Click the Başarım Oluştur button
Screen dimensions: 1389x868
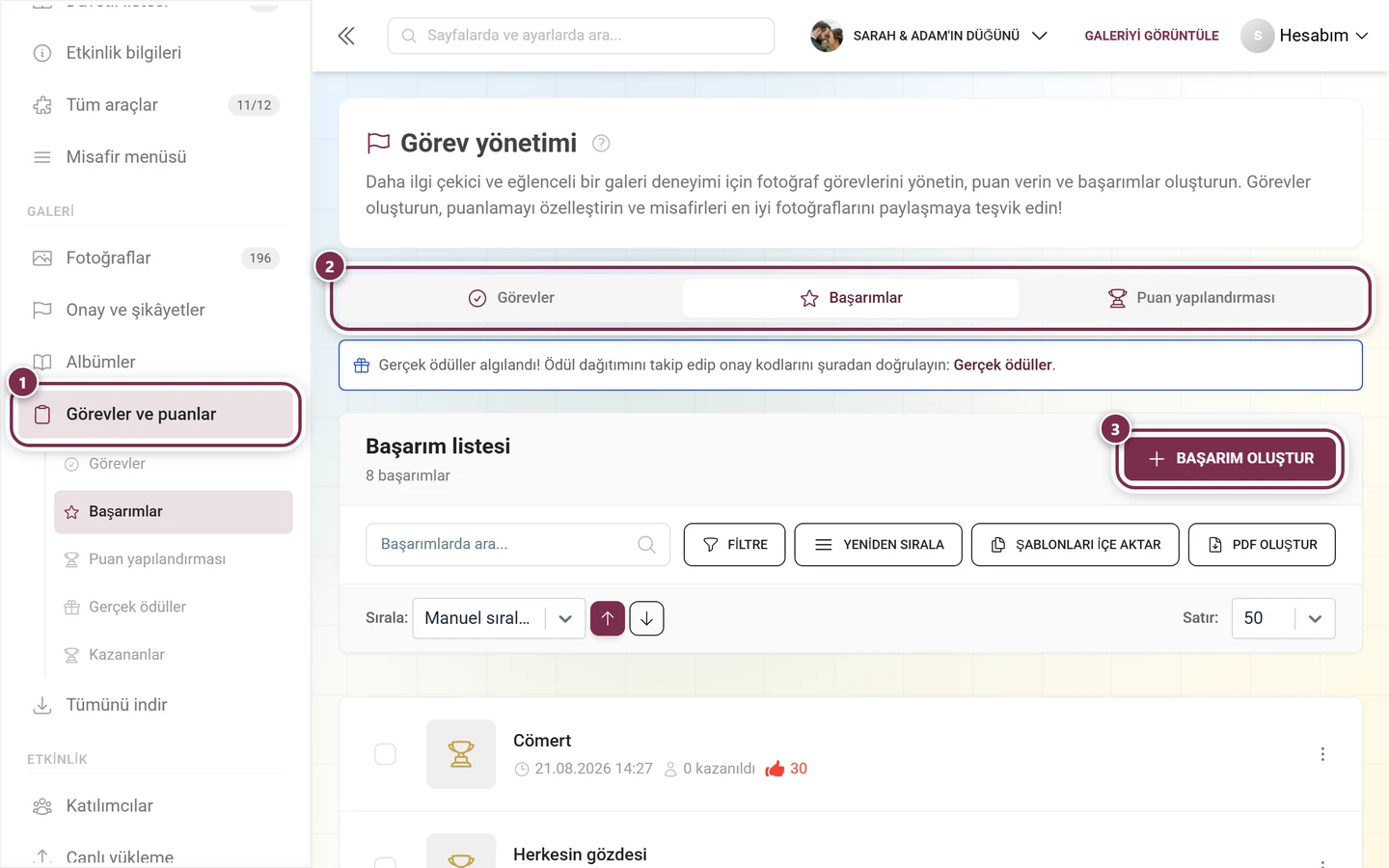(1230, 459)
